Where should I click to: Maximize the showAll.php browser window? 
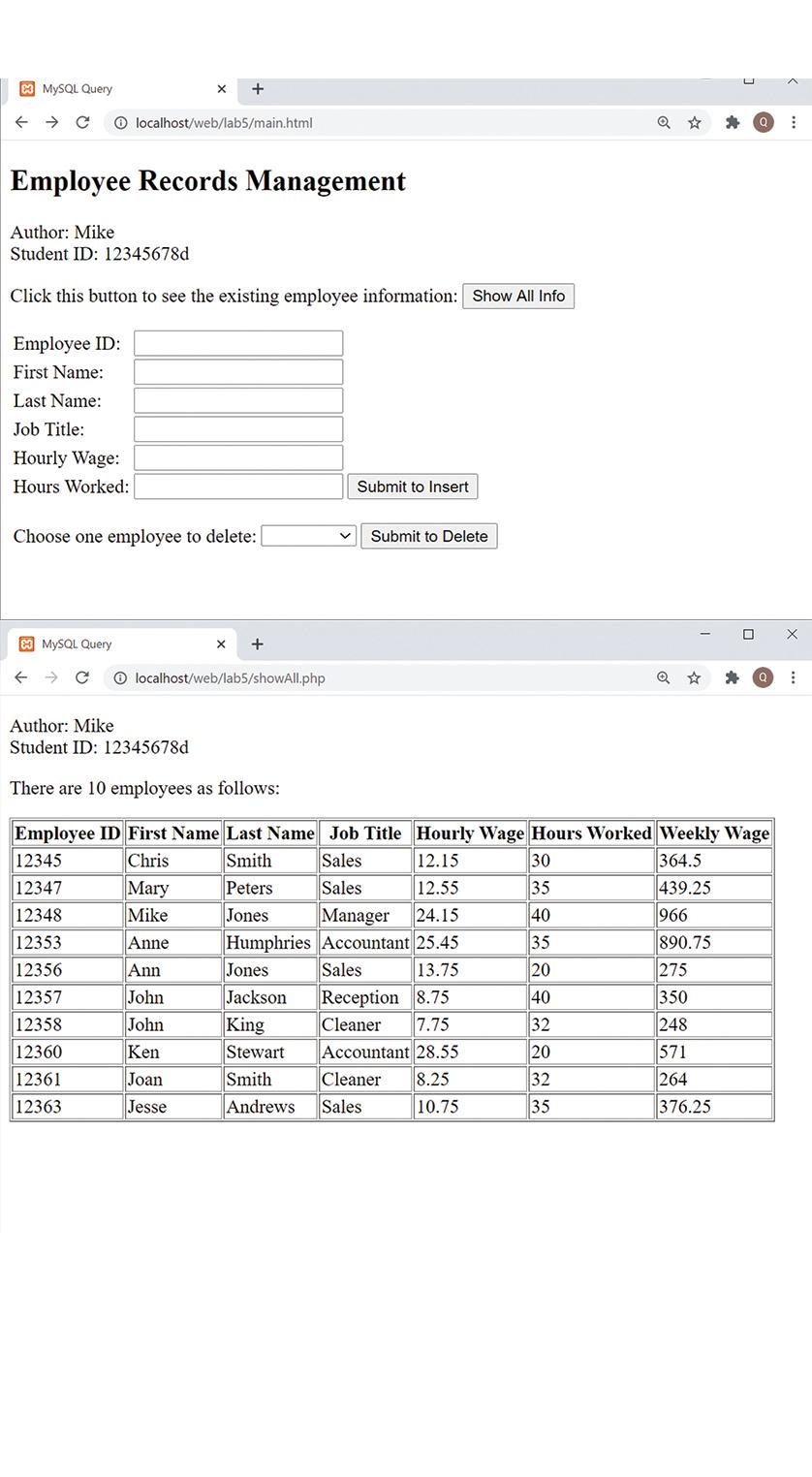pyautogui.click(x=748, y=634)
